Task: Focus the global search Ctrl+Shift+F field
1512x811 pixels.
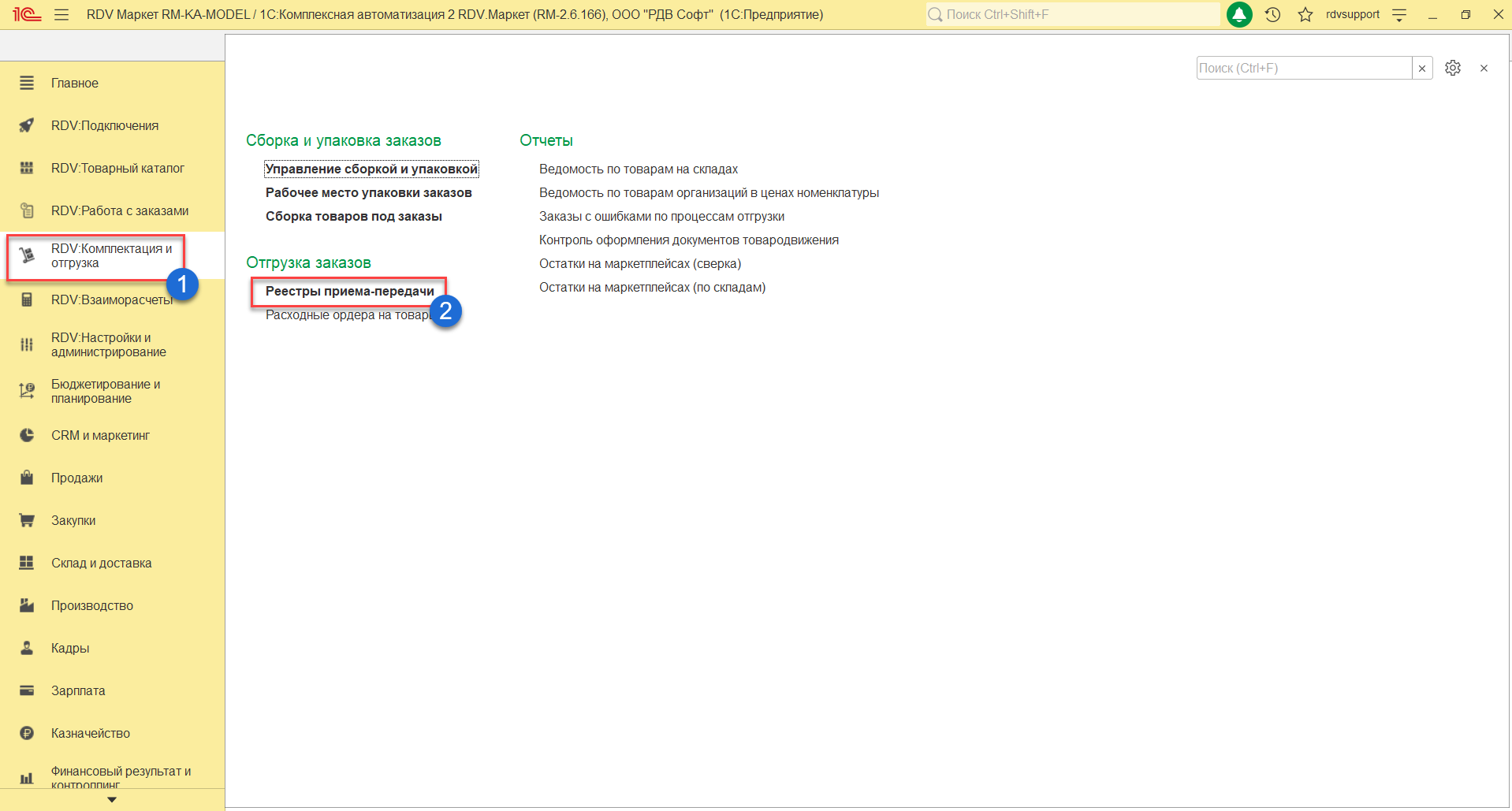Action: pyautogui.click(x=1073, y=14)
